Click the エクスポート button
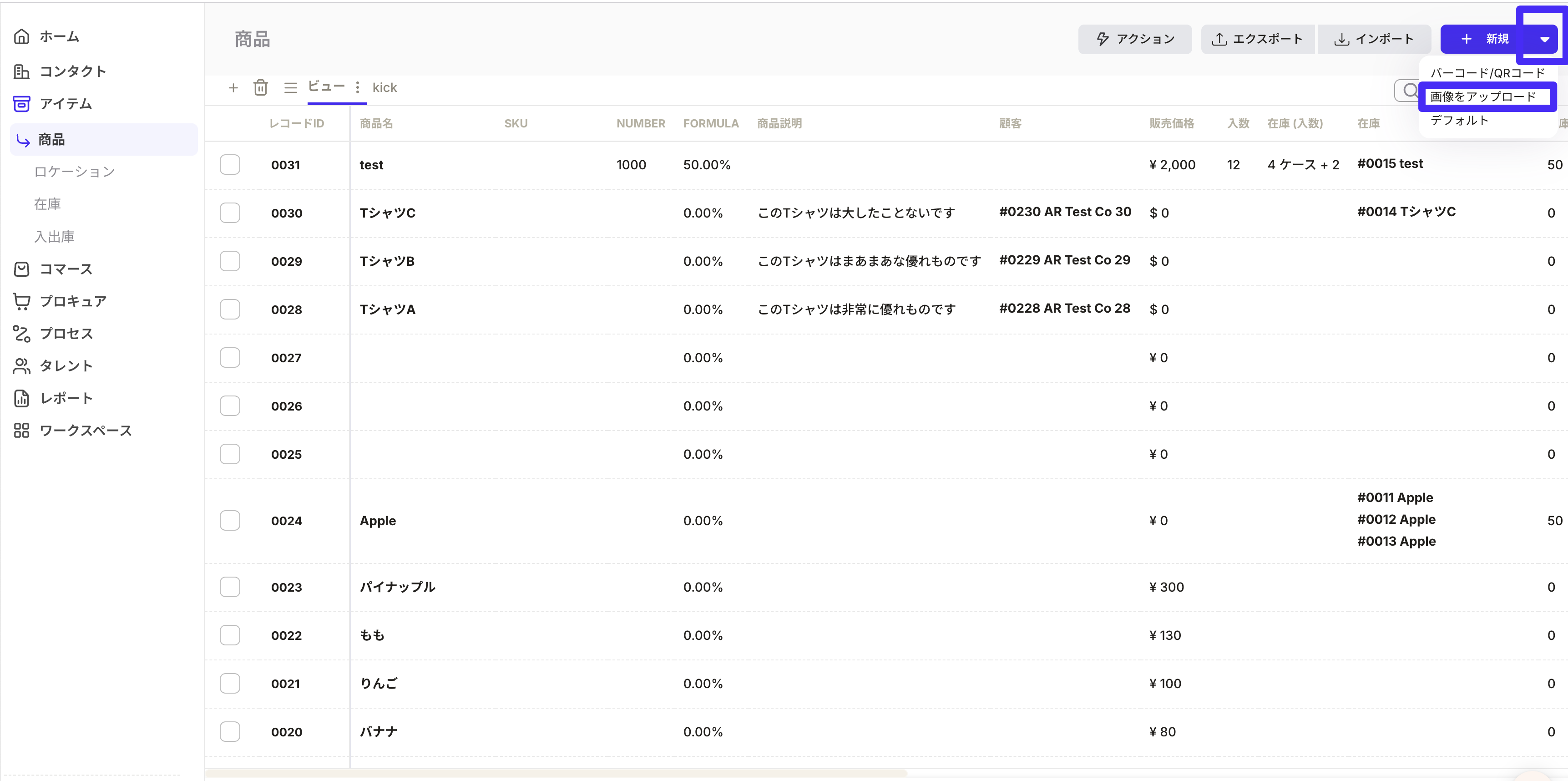 click(1257, 39)
